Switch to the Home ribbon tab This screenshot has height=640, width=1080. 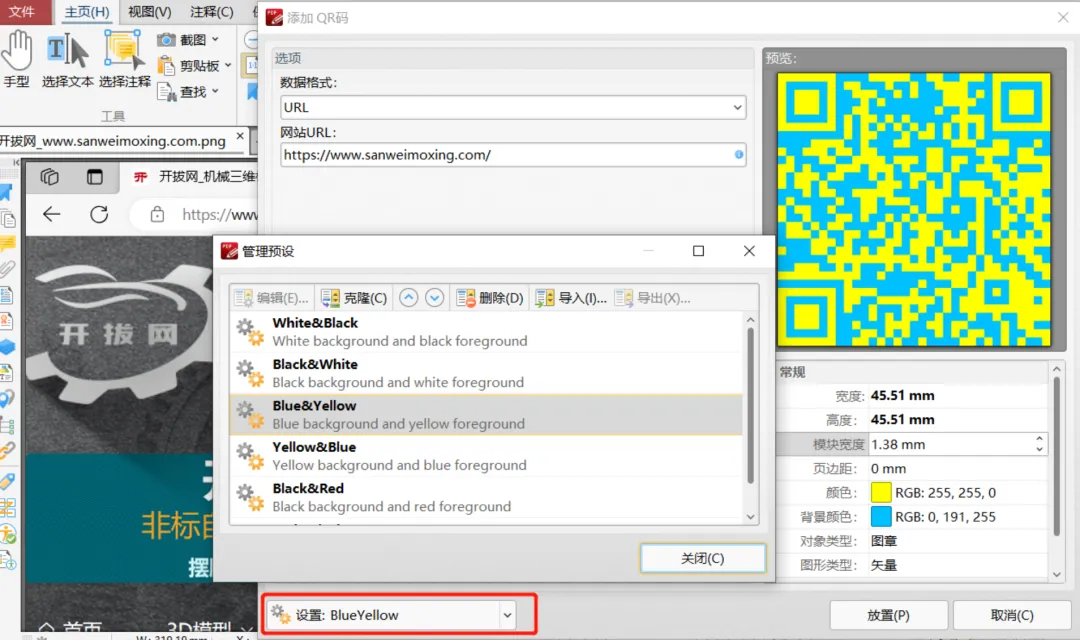[x=87, y=12]
